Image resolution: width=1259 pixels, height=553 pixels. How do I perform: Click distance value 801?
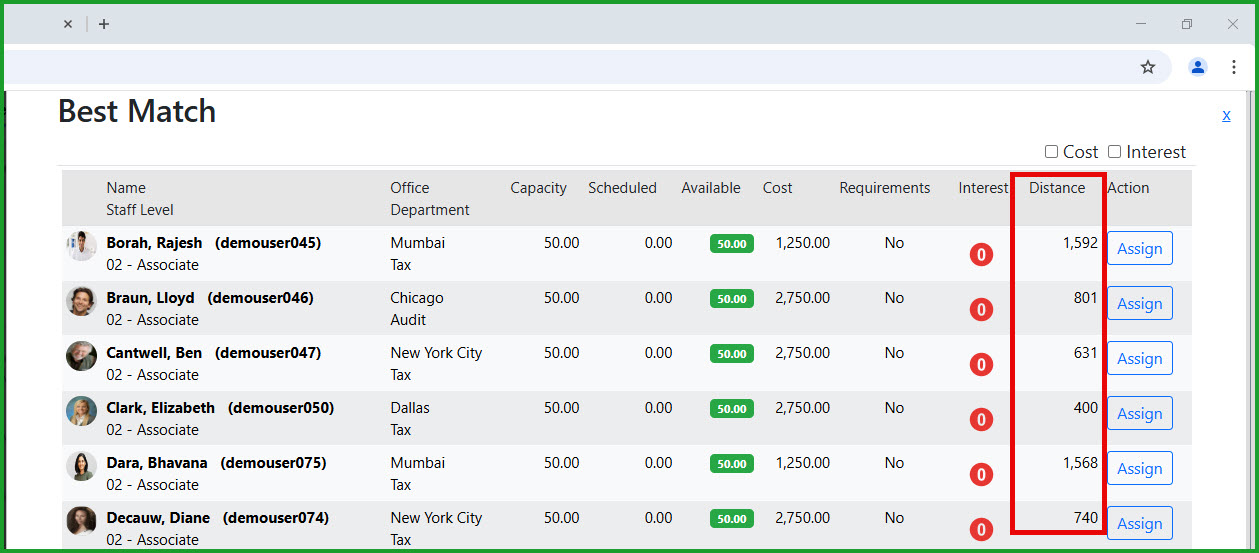pos(1086,298)
